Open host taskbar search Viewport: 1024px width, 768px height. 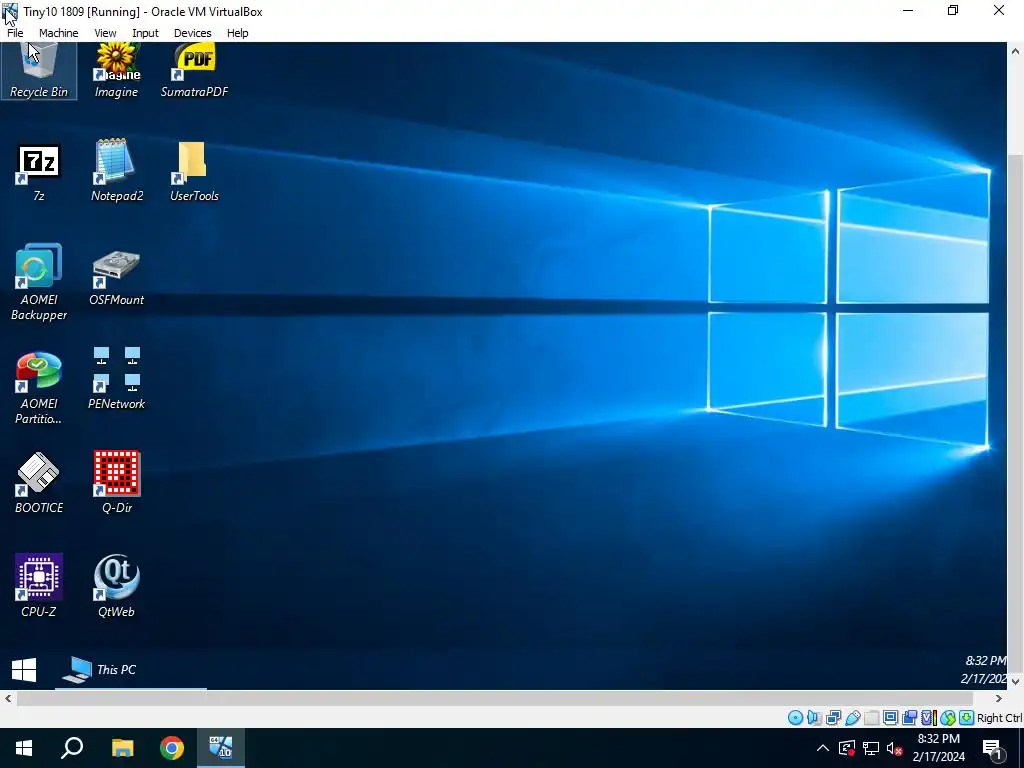click(72, 748)
